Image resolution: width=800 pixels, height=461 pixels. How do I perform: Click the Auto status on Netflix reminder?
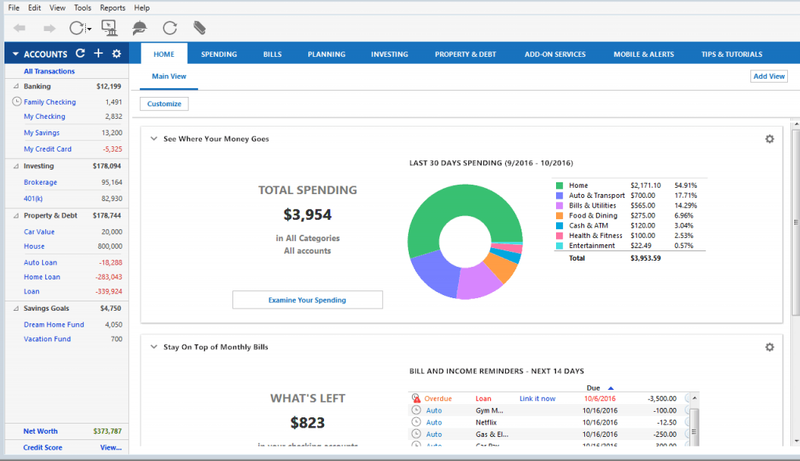pos(434,422)
